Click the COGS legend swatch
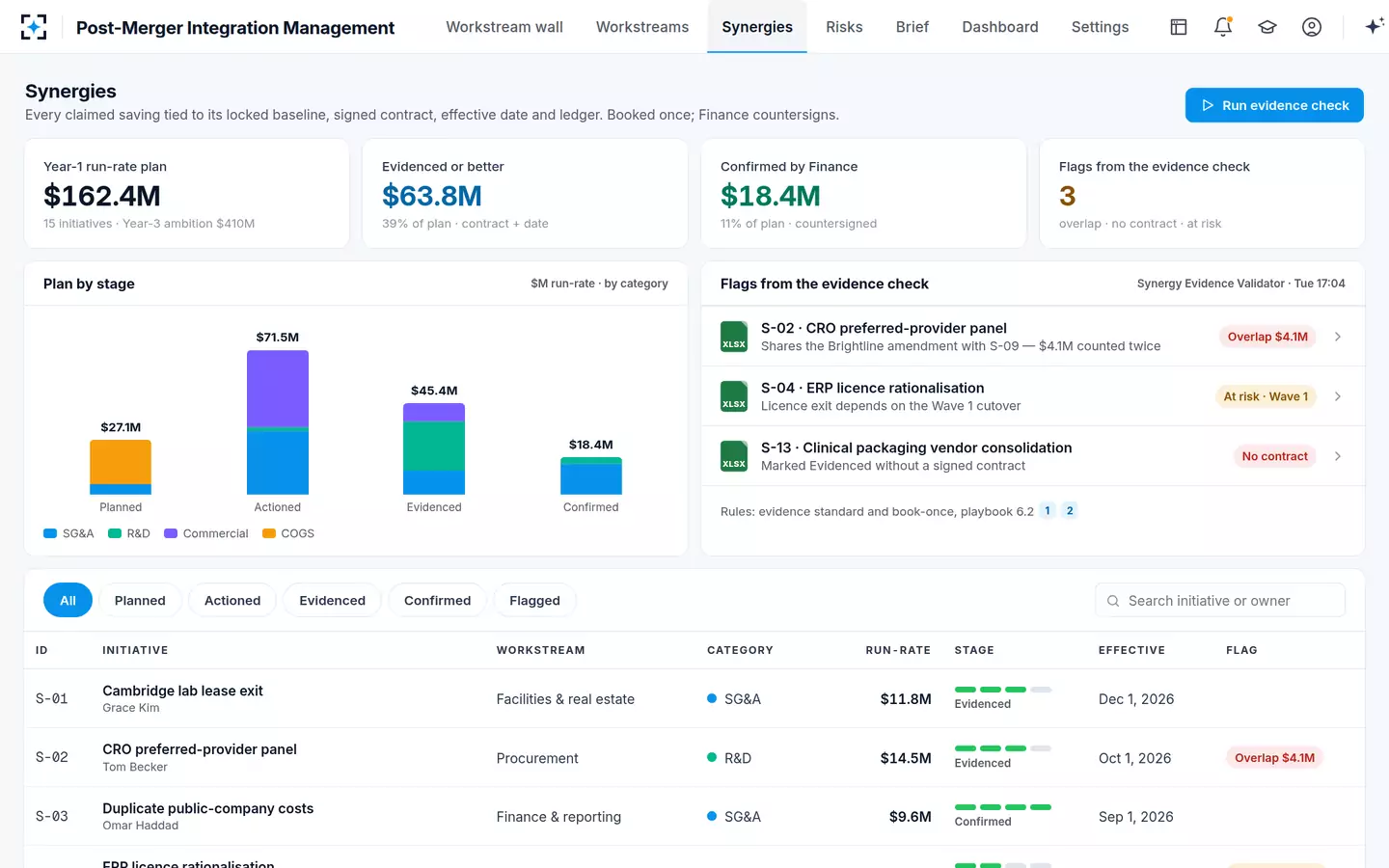Viewport: 1389px width, 868px height. [x=269, y=533]
